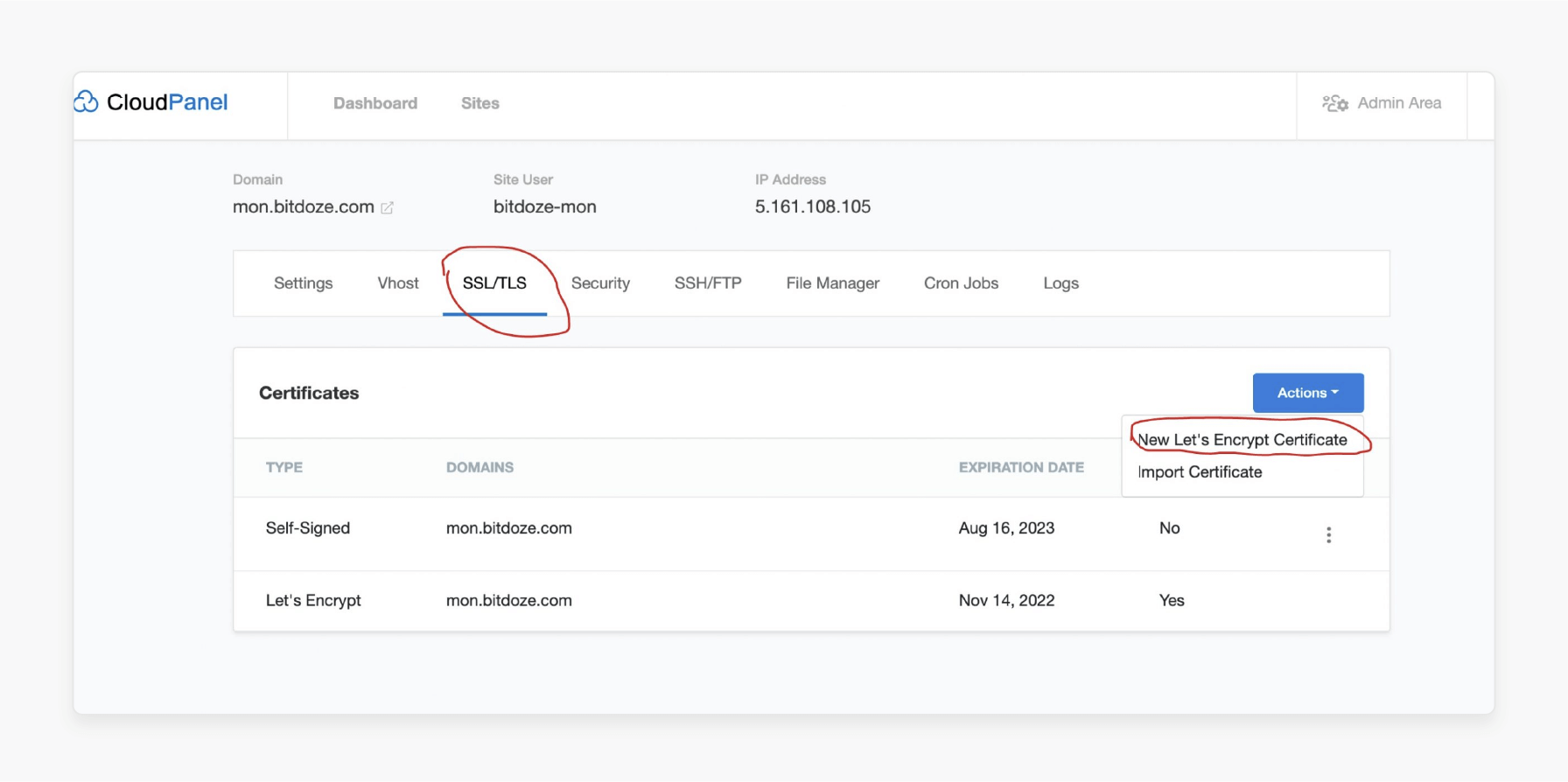
Task: Open the Vhost tab
Action: tap(398, 283)
